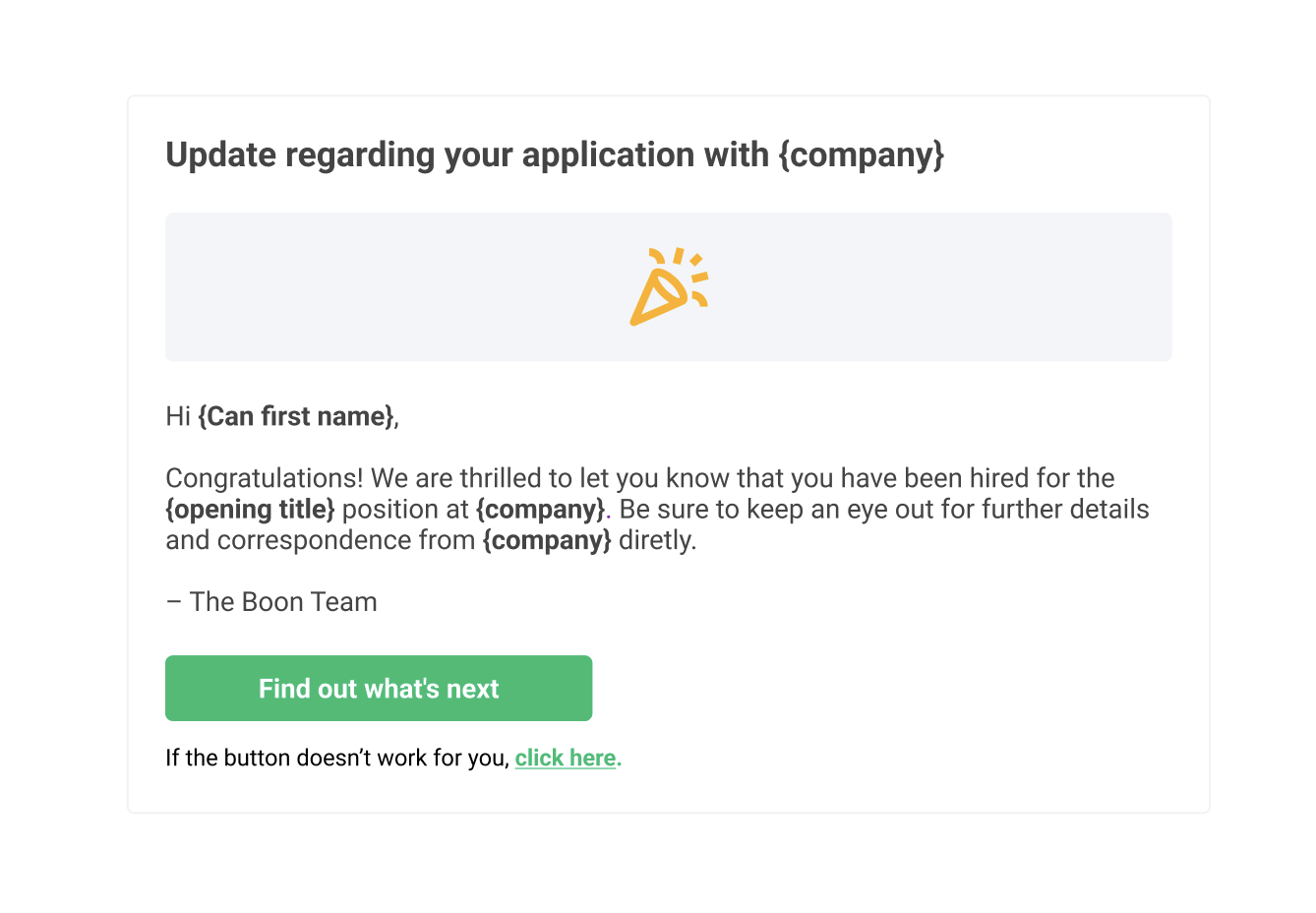The width and height of the screenshot is (1316, 913).
Task: Click the "Hi" greeting word
Action: pos(177,416)
